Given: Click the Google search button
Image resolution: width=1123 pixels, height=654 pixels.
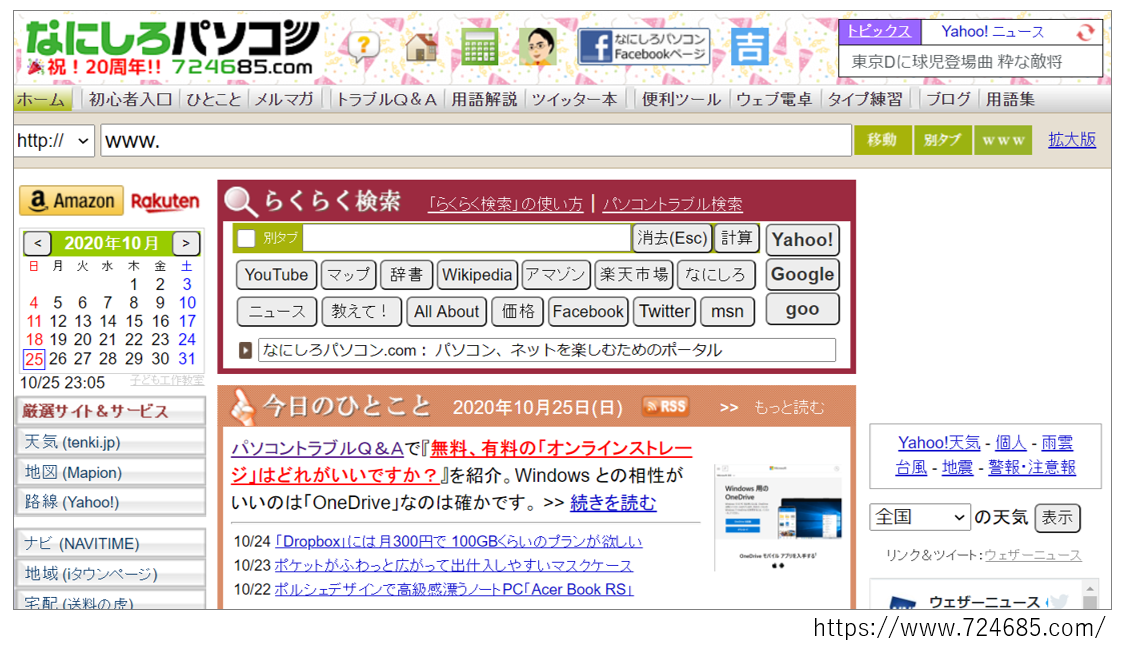Looking at the screenshot, I should coord(802,274).
